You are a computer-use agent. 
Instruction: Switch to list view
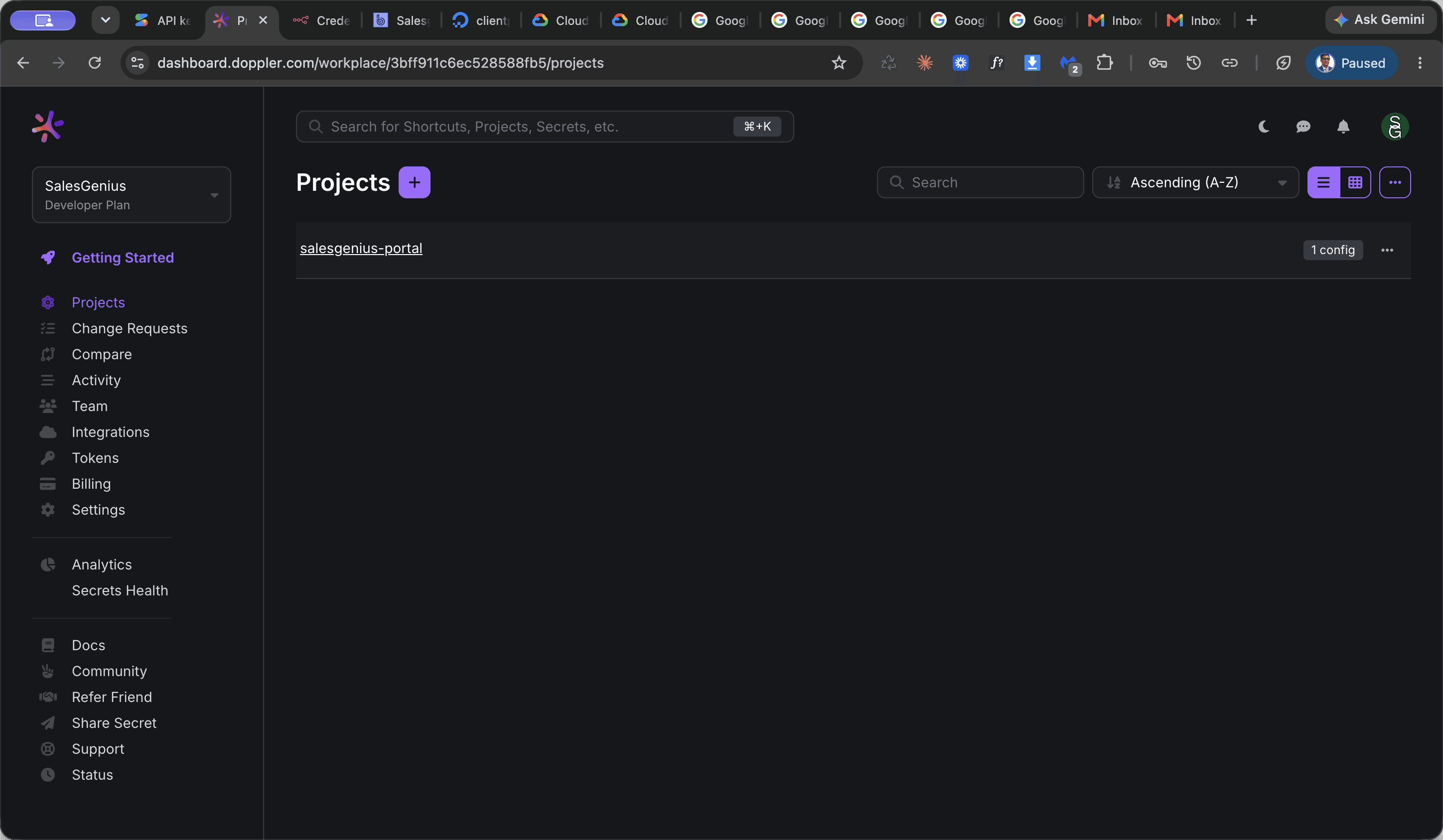tap(1323, 183)
